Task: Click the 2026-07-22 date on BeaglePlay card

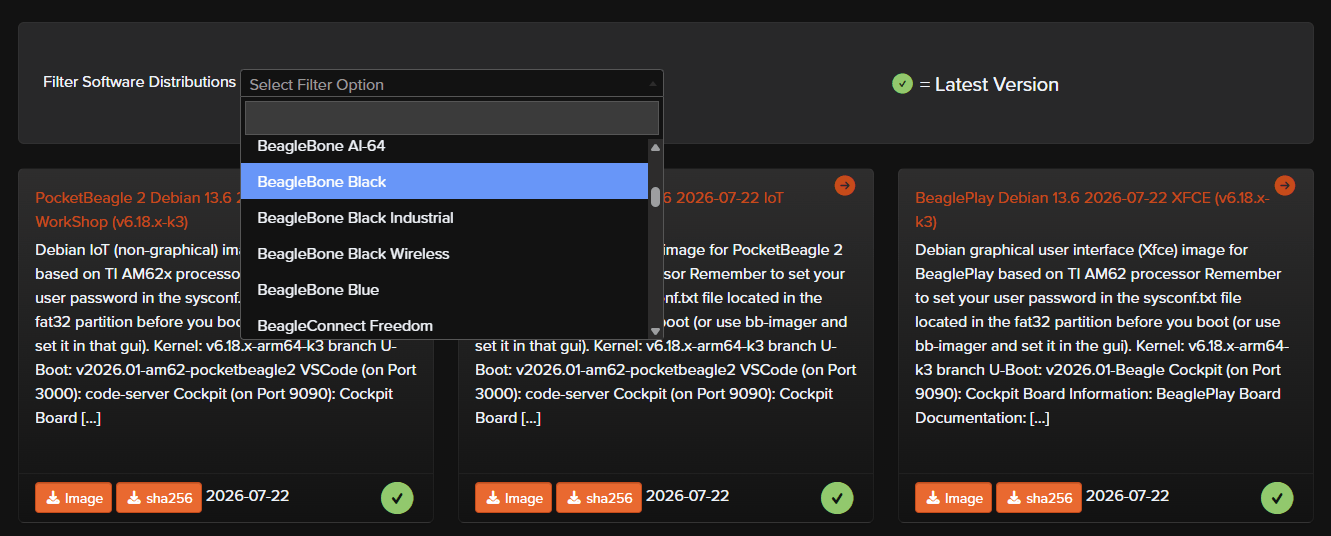Action: click(x=1127, y=496)
